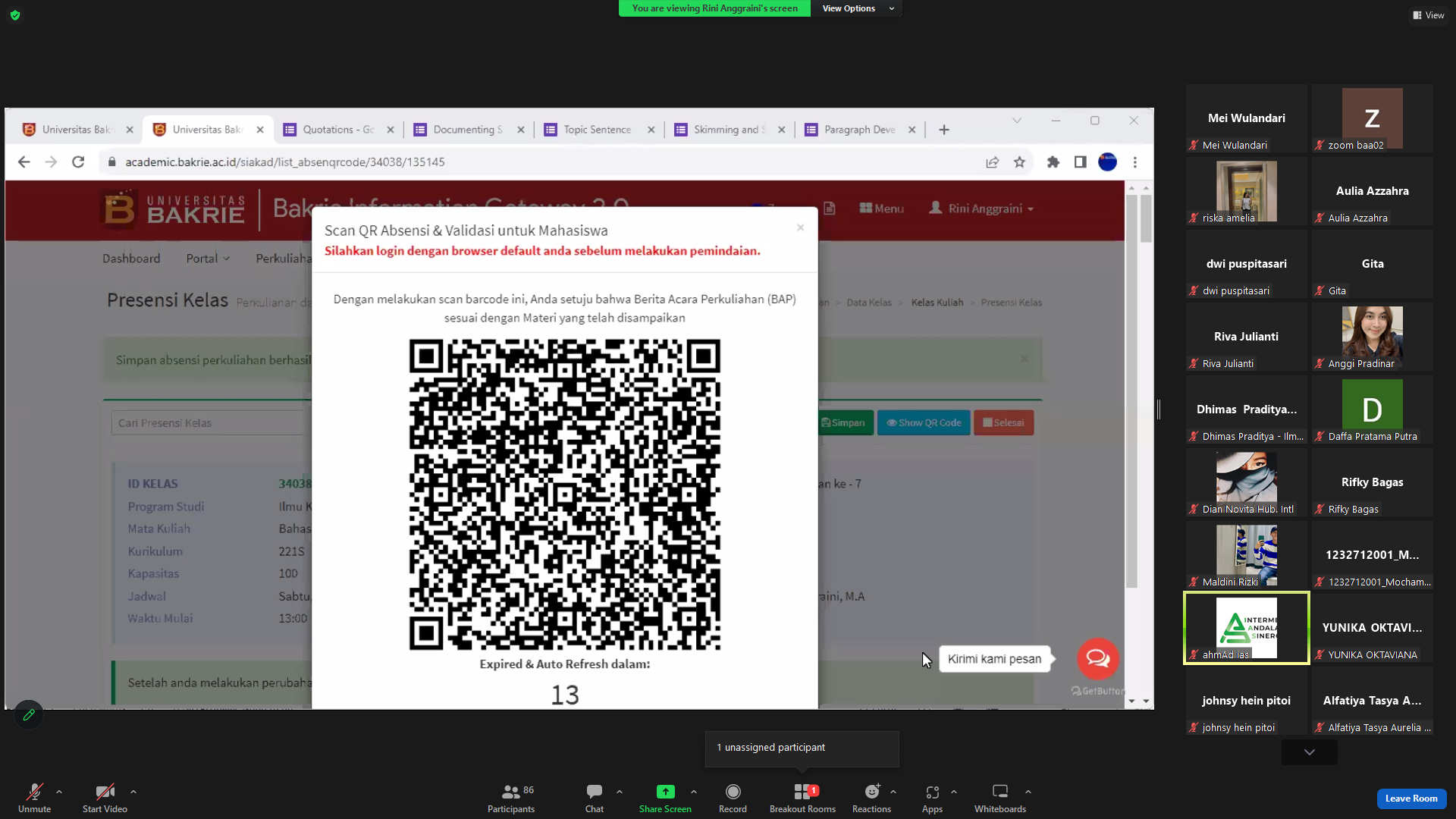Open a new browser tab
Image resolution: width=1456 pixels, height=819 pixels.
pyautogui.click(x=943, y=130)
